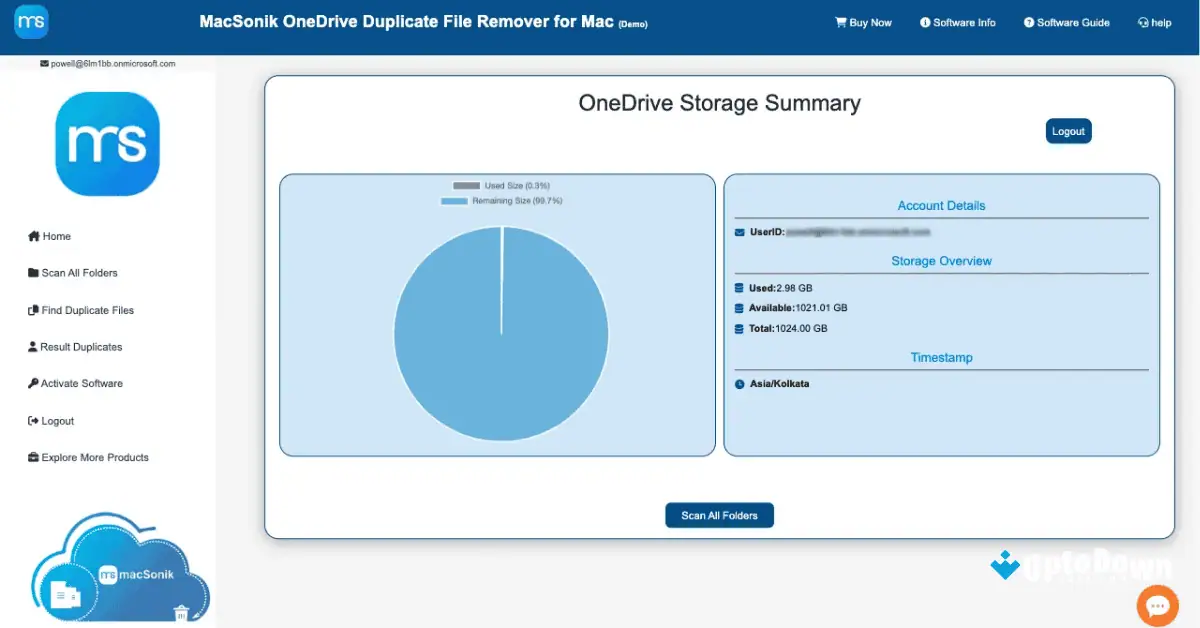Open Explore More Products from the sidebar
Screen dimensions: 1200x628
(33, 457)
